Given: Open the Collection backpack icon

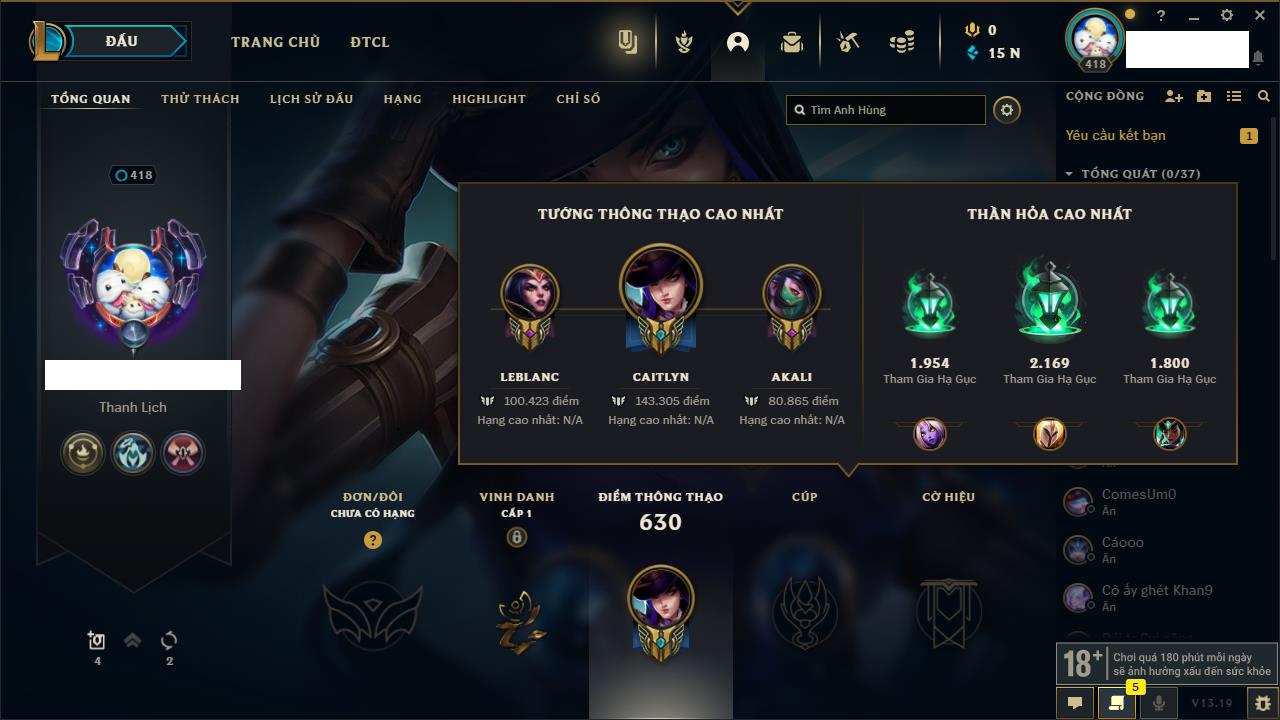Looking at the screenshot, I should pyautogui.click(x=792, y=42).
